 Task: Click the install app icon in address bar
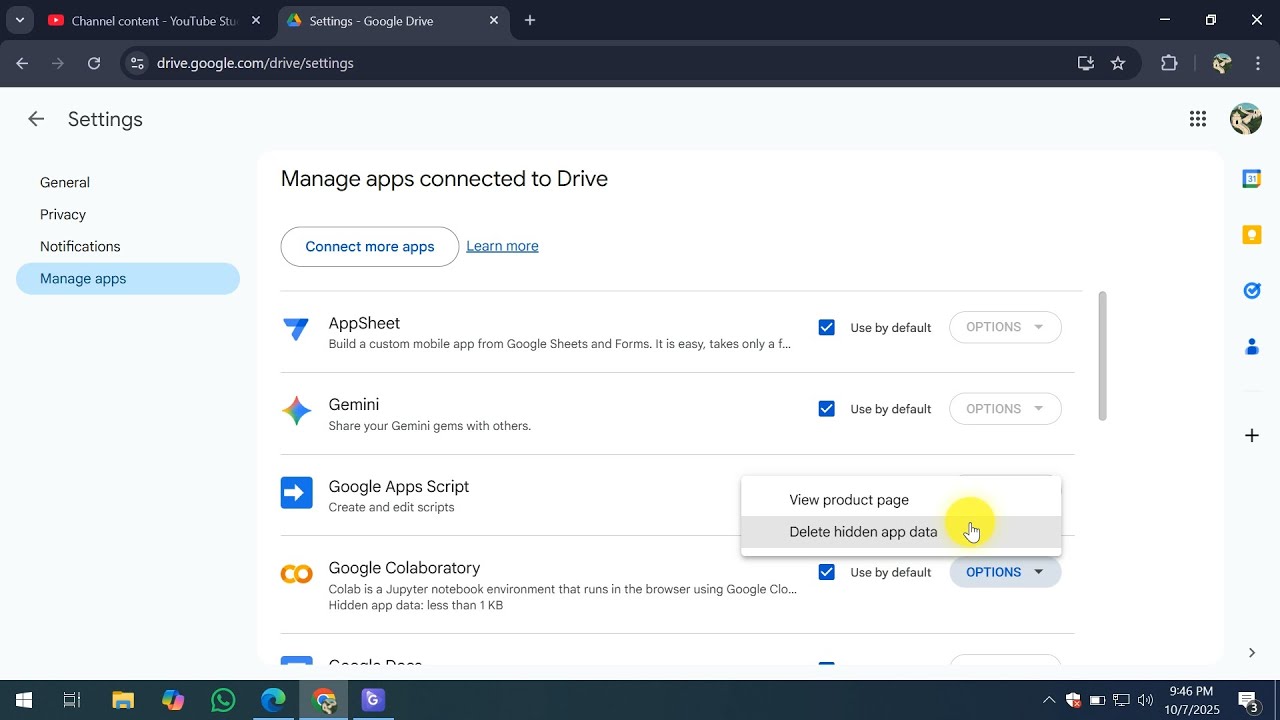1086,63
